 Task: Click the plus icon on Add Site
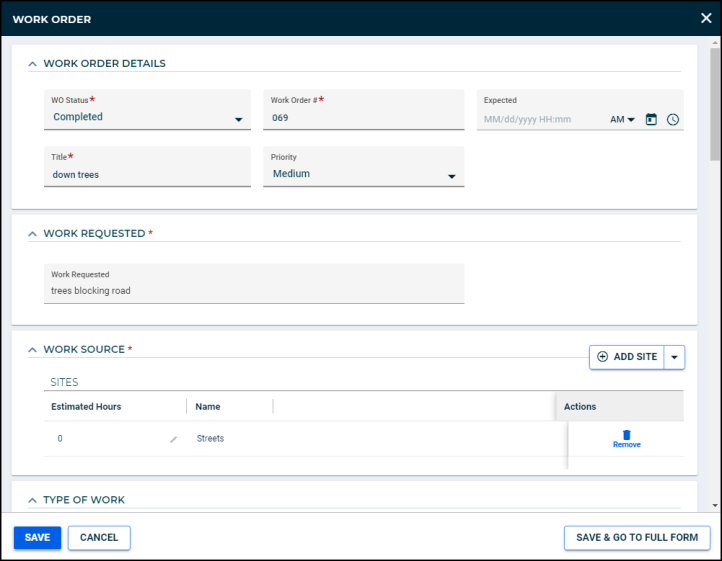pyautogui.click(x=602, y=357)
